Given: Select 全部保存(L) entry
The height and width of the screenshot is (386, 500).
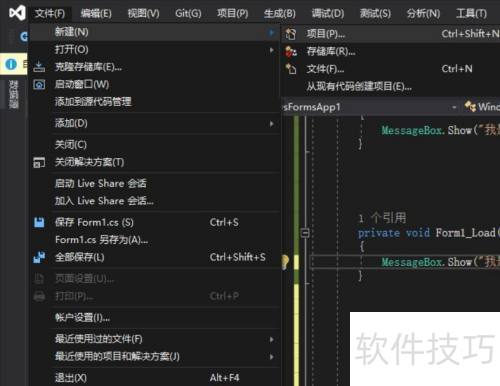Looking at the screenshot, I should click(155, 257).
